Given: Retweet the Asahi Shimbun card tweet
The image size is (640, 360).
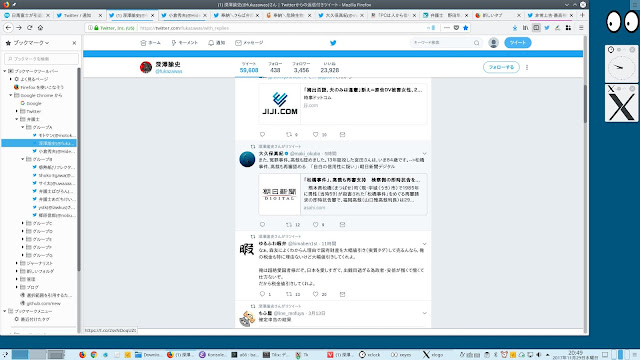Looking at the screenshot, I should point(289,224).
